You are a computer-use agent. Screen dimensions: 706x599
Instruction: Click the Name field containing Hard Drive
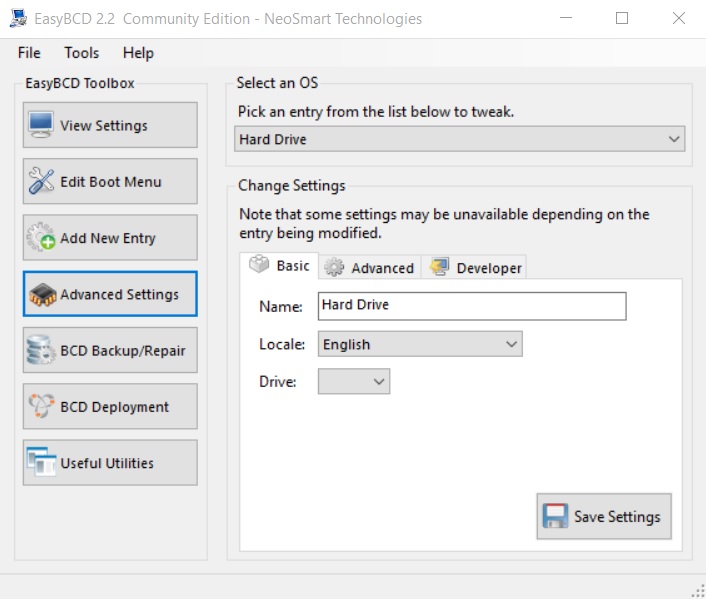472,306
